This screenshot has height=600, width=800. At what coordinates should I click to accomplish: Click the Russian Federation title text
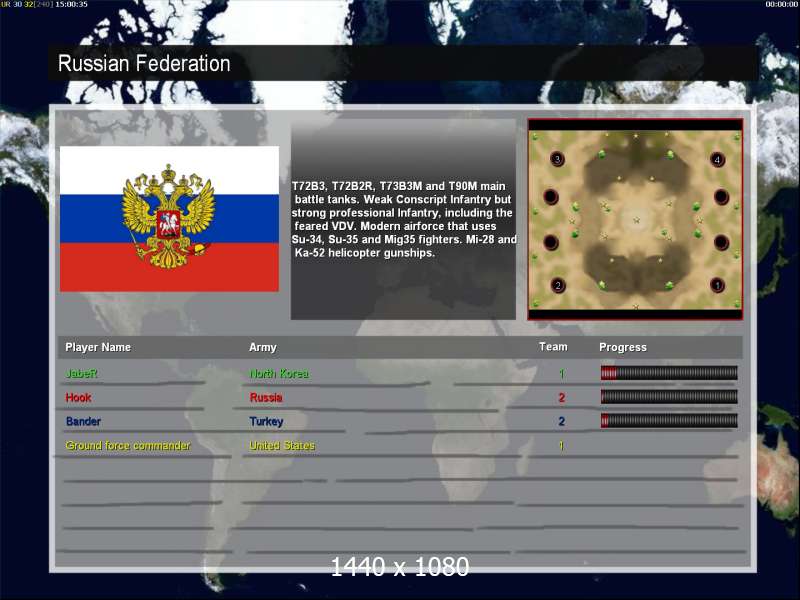(144, 64)
